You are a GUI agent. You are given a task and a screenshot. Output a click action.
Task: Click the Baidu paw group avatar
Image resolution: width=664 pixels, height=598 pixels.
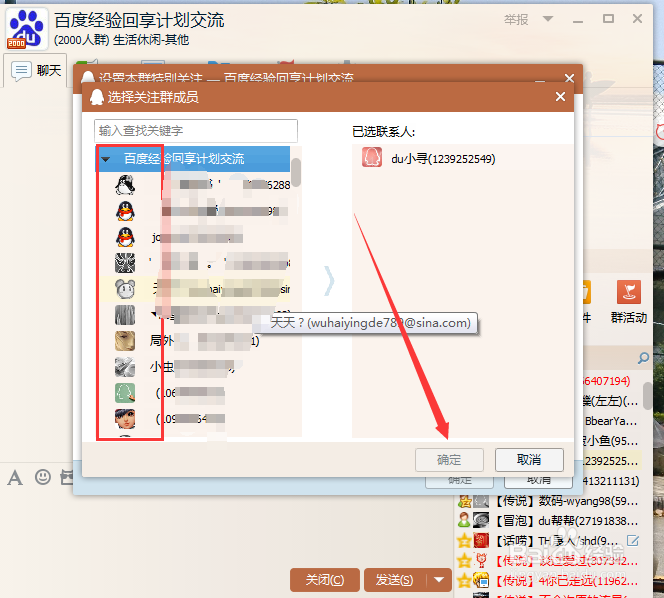pyautogui.click(x=27, y=29)
